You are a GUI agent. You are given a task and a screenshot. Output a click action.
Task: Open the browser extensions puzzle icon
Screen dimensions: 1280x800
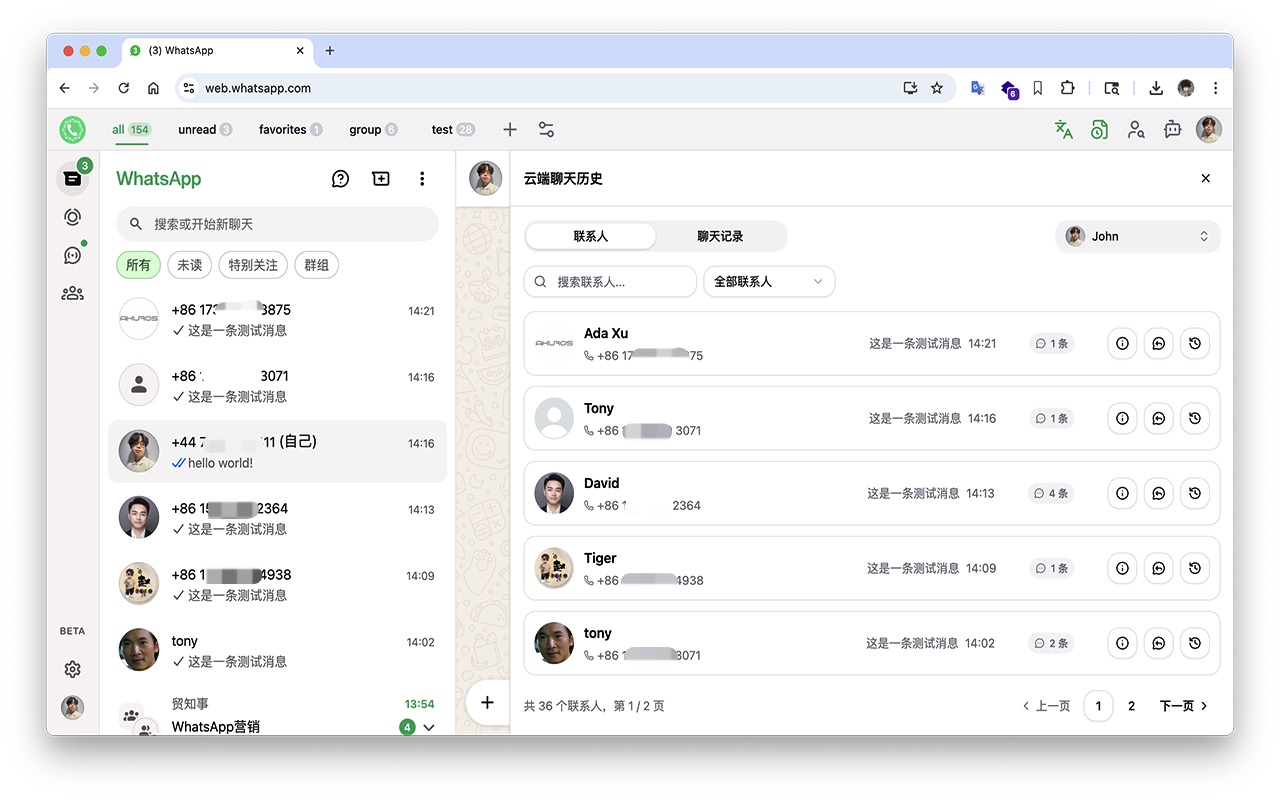[x=1068, y=88]
